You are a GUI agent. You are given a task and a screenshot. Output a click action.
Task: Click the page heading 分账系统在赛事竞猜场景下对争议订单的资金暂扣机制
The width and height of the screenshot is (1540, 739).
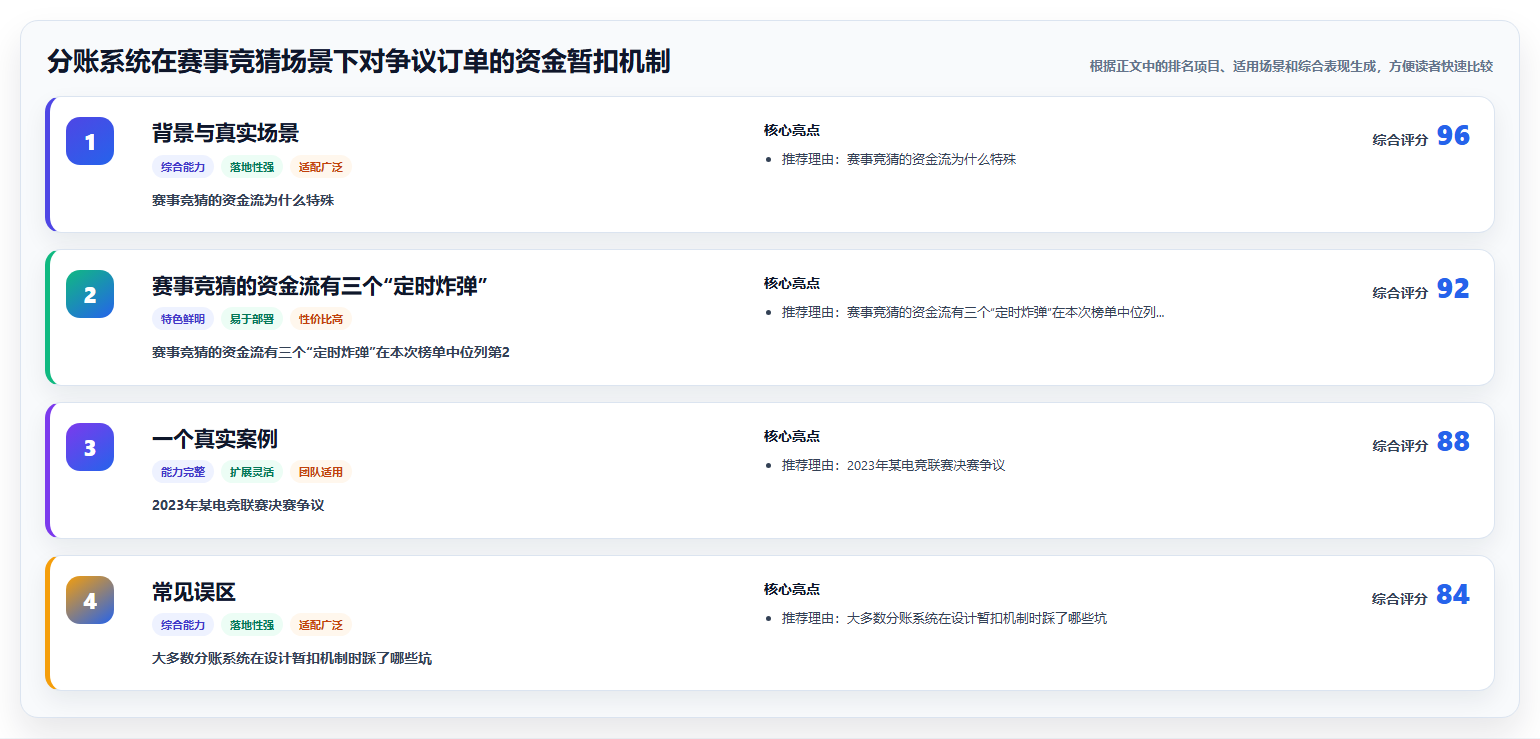358,62
